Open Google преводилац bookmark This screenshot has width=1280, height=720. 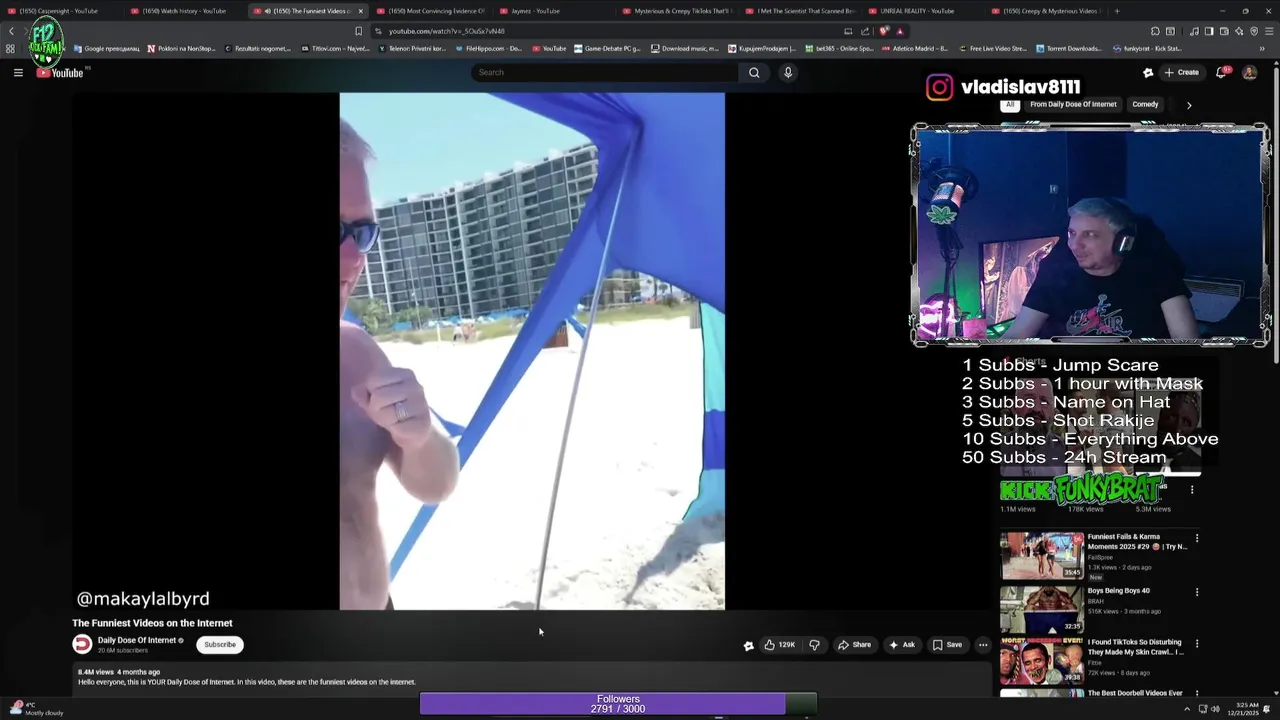pos(106,48)
